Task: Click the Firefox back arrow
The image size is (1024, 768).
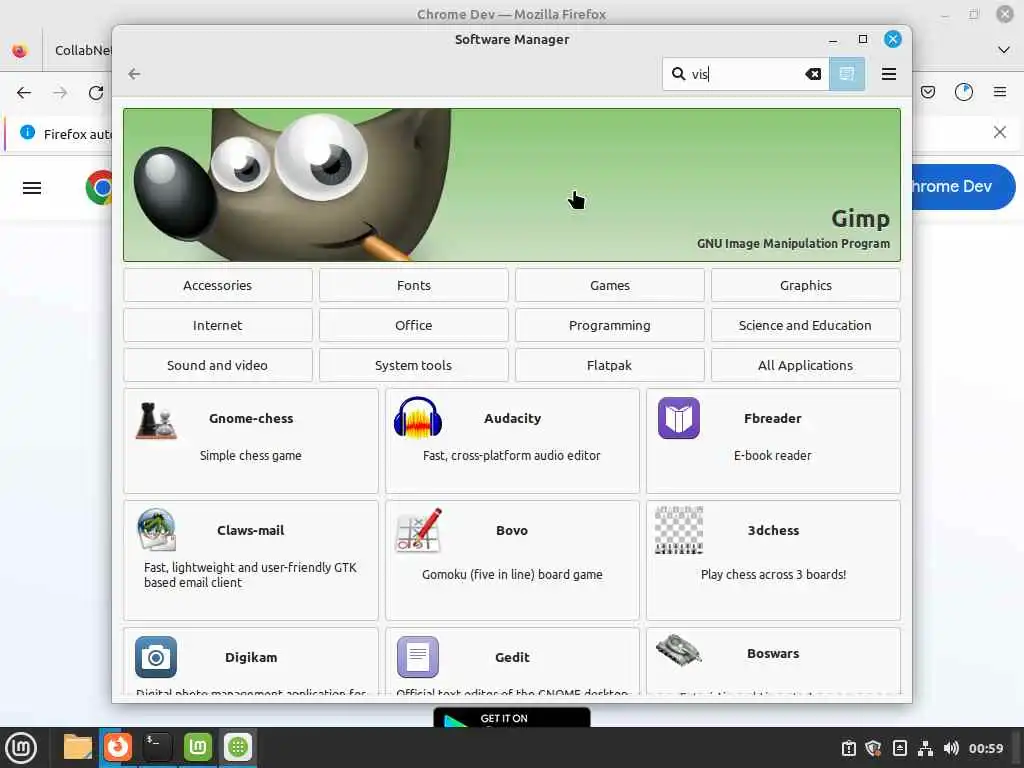Action: (x=24, y=93)
